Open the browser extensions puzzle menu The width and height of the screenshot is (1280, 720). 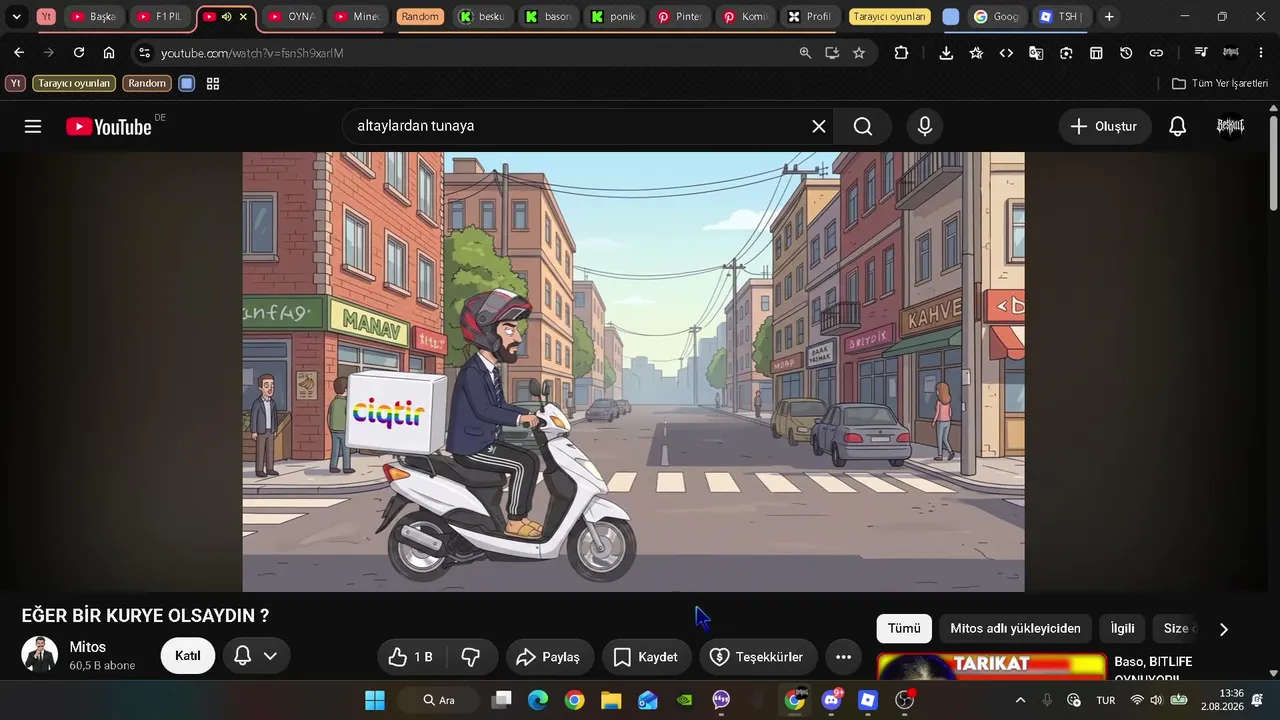pyautogui.click(x=901, y=53)
